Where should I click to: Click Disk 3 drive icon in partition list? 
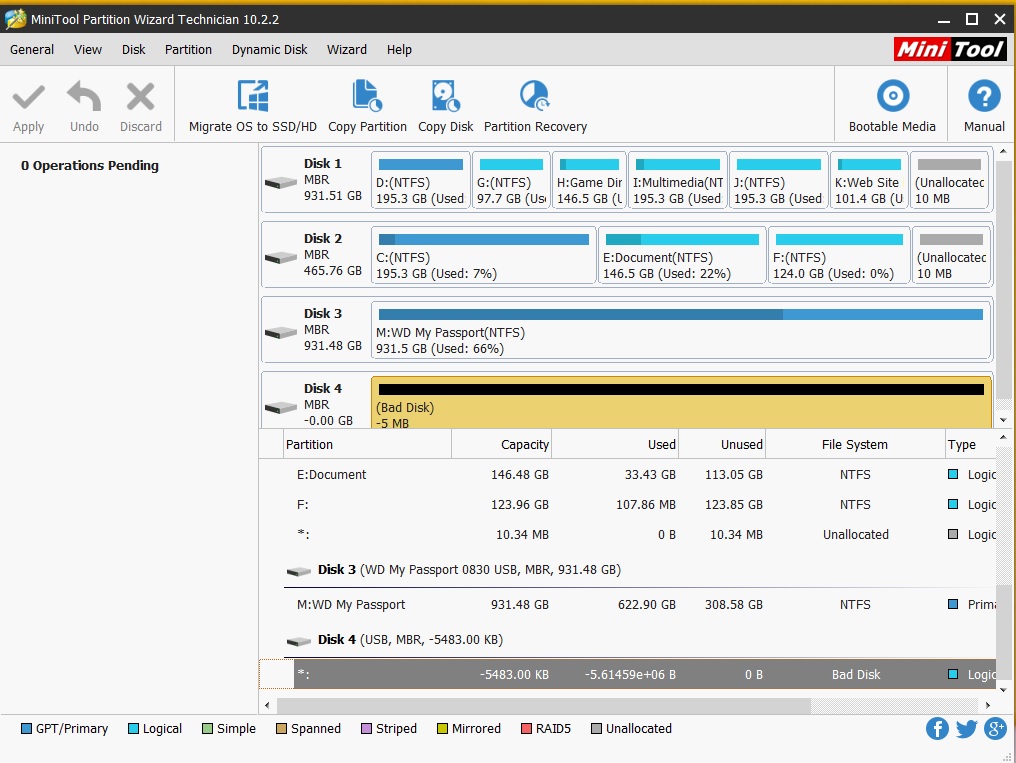pyautogui.click(x=299, y=571)
